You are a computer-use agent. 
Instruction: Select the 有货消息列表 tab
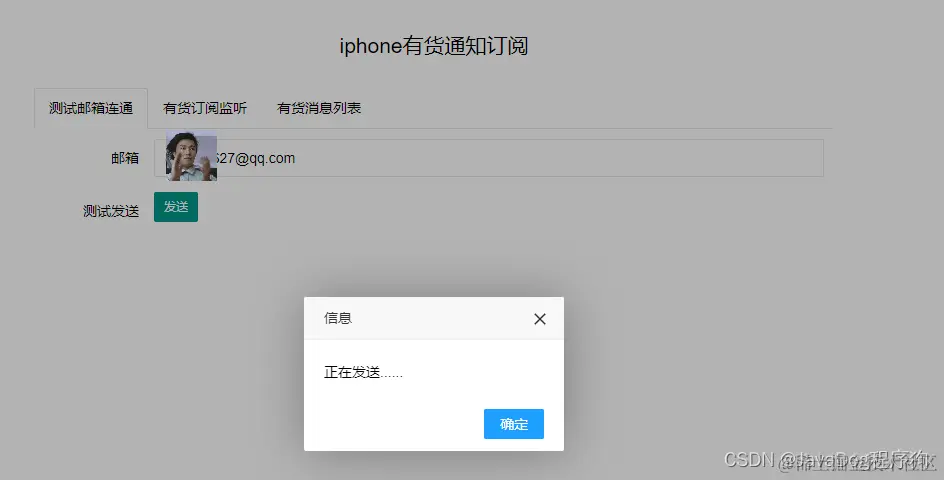319,108
